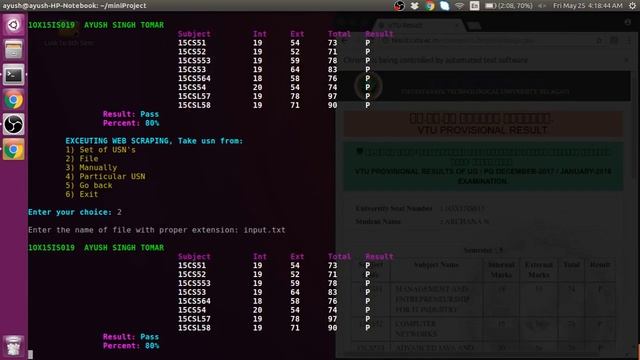Click the first 'Result: Pass' line

pyautogui.click(x=131, y=114)
